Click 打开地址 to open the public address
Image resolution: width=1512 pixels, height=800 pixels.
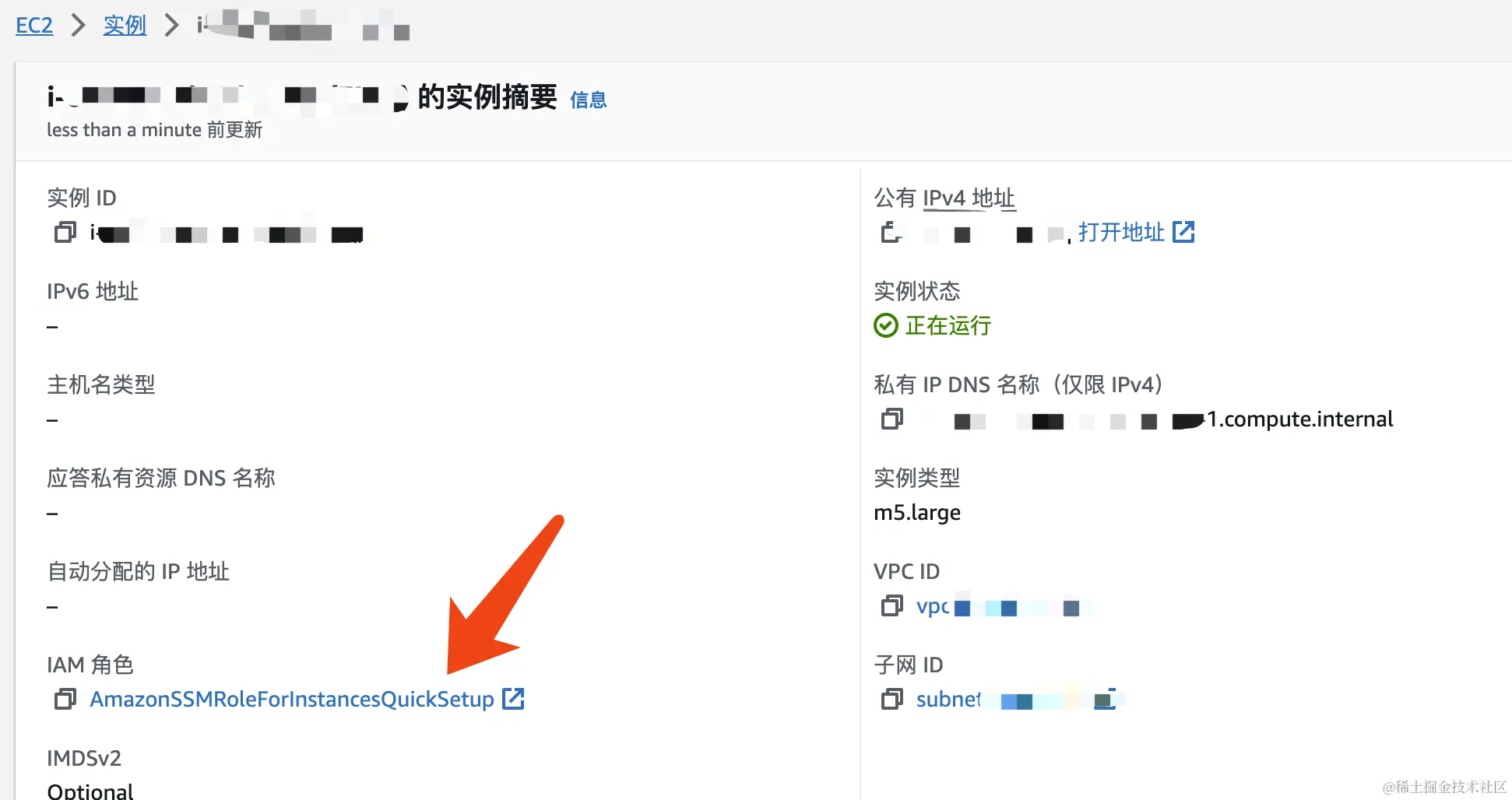[x=1121, y=231]
